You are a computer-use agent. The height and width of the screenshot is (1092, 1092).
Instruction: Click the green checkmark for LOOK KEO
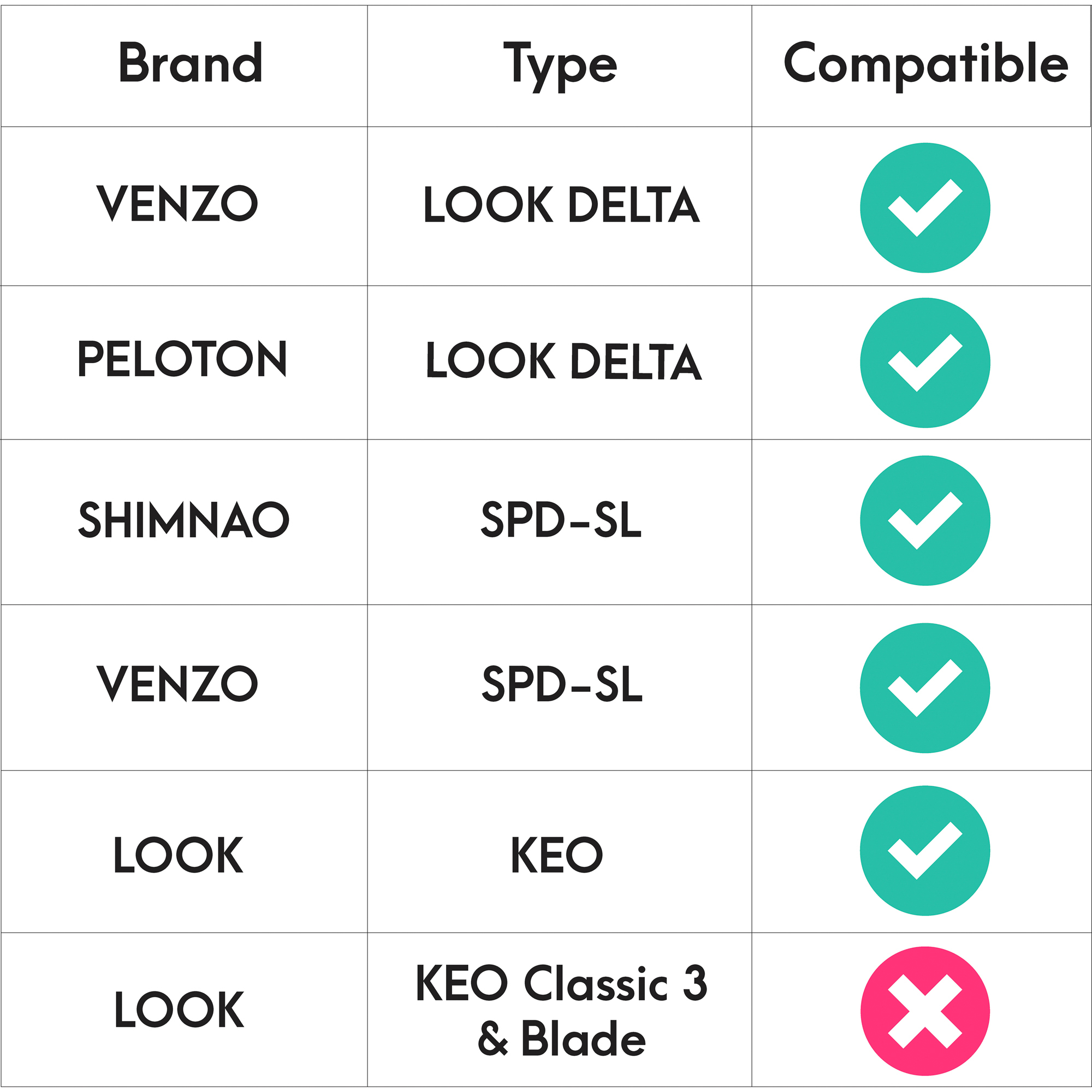925,851
